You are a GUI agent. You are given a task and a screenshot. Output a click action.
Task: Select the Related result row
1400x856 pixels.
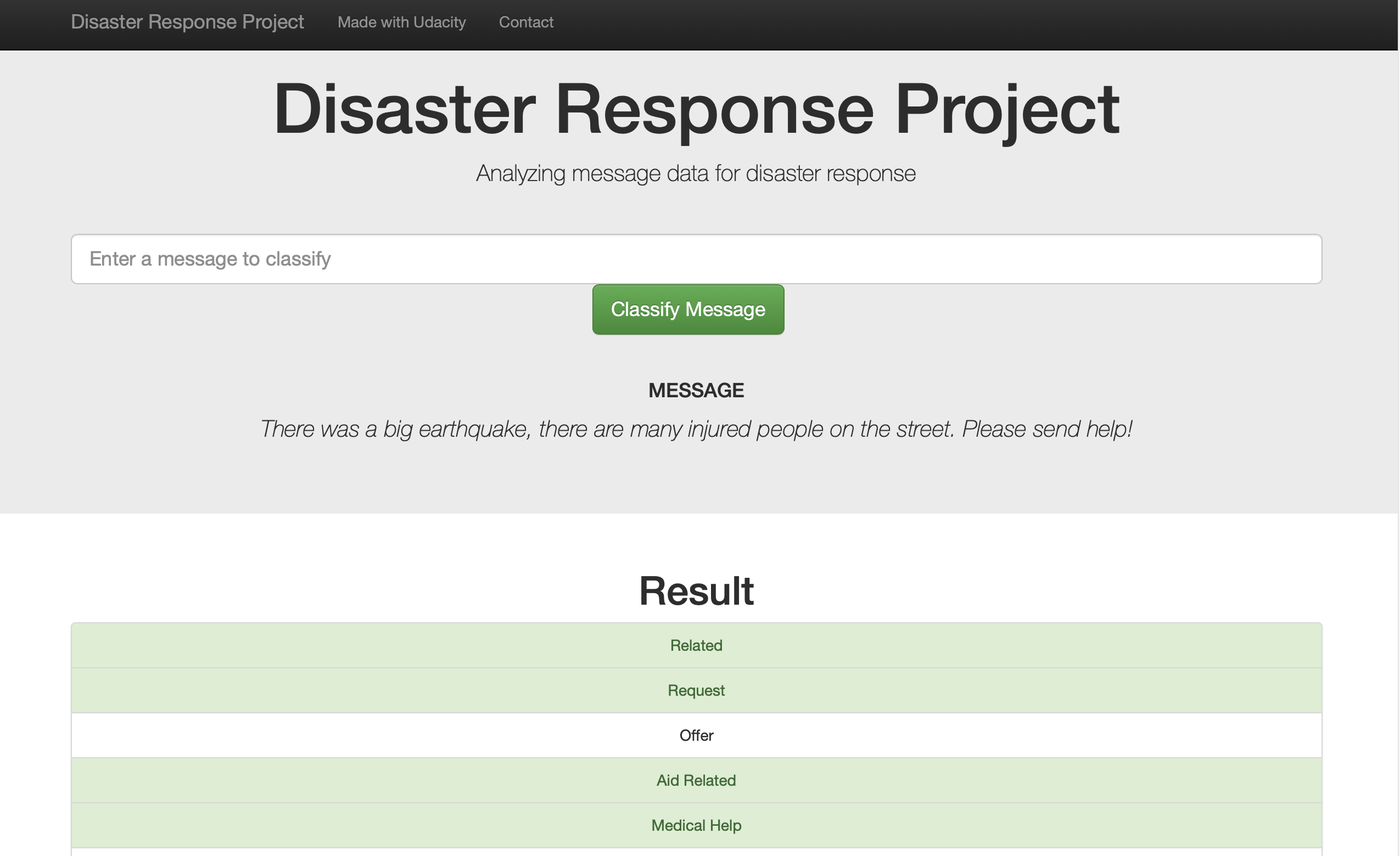click(x=696, y=645)
